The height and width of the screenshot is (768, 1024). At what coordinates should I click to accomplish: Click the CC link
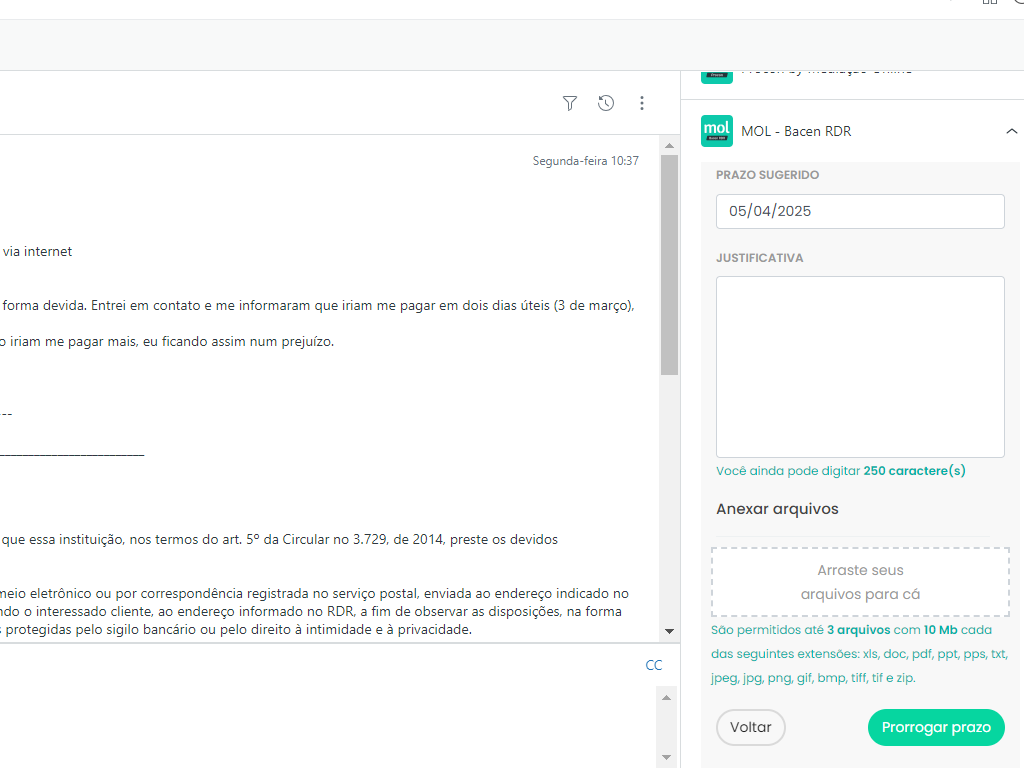pos(654,665)
